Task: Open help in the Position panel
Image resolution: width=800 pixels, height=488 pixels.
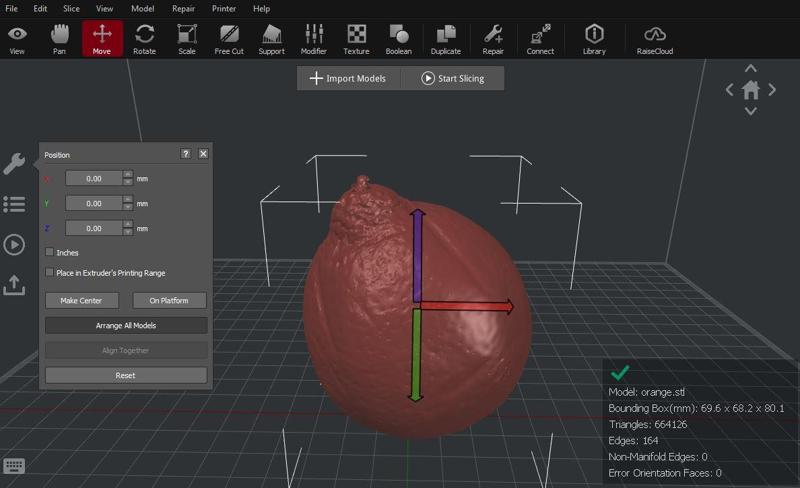Action: pyautogui.click(x=186, y=154)
